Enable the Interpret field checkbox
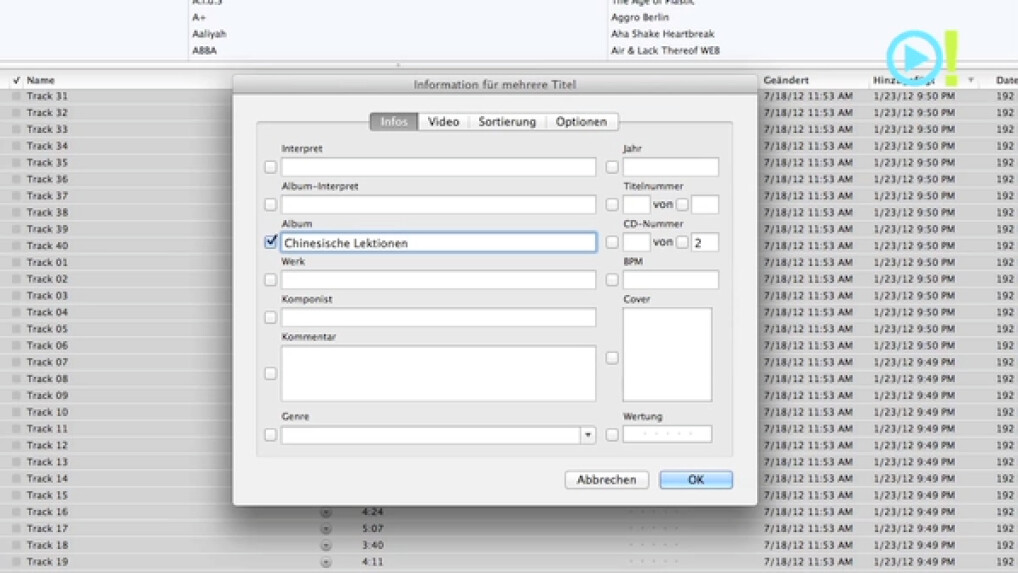Image resolution: width=1018 pixels, height=573 pixels. coord(271,167)
